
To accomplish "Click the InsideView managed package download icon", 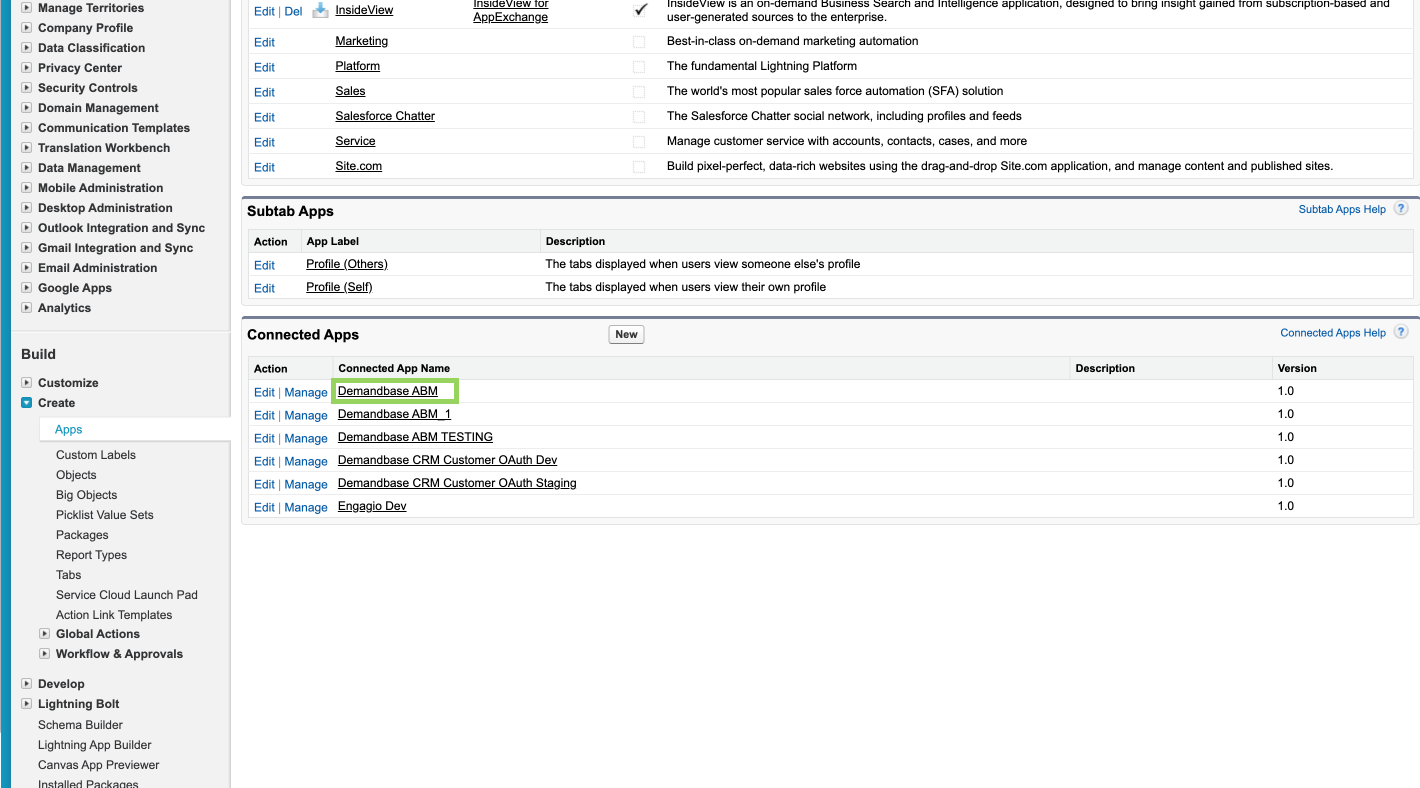I will tap(320, 11).
